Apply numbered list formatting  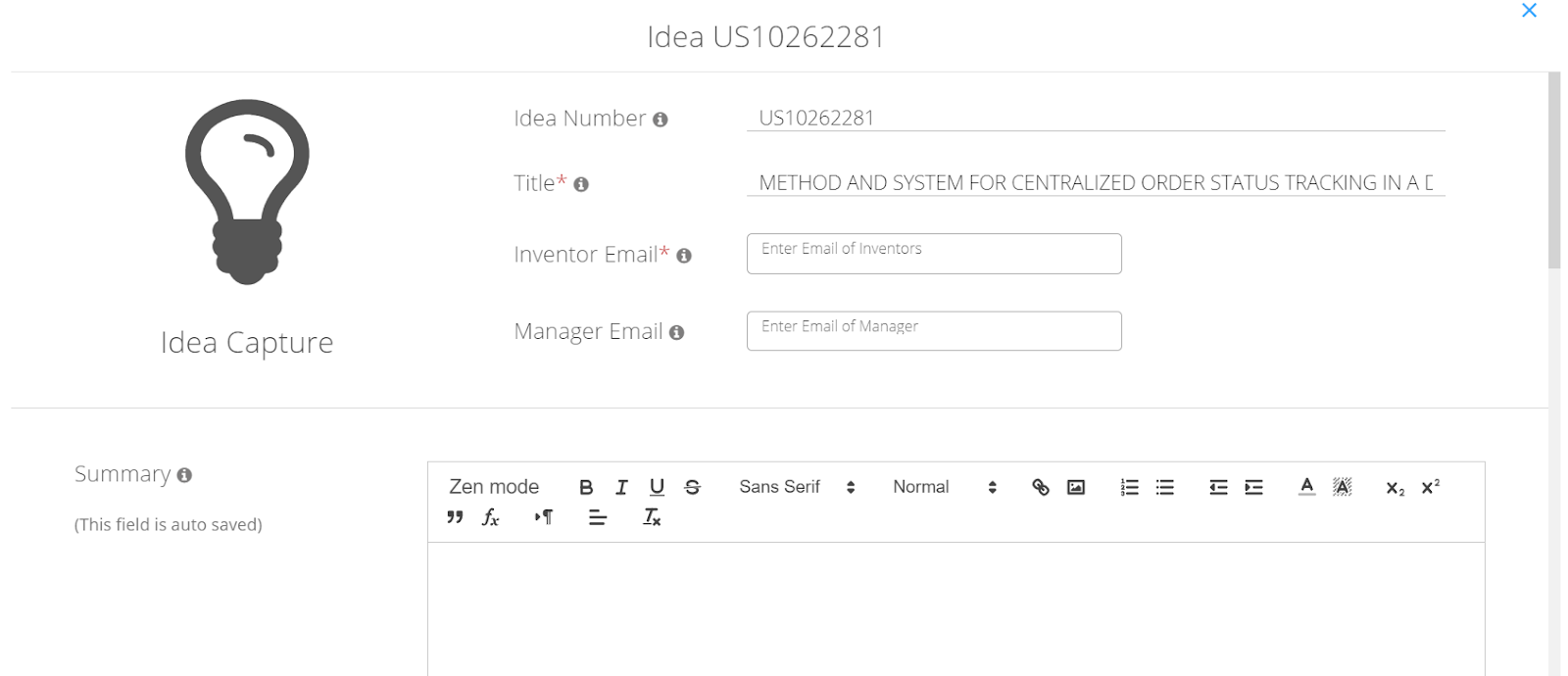click(x=1130, y=487)
